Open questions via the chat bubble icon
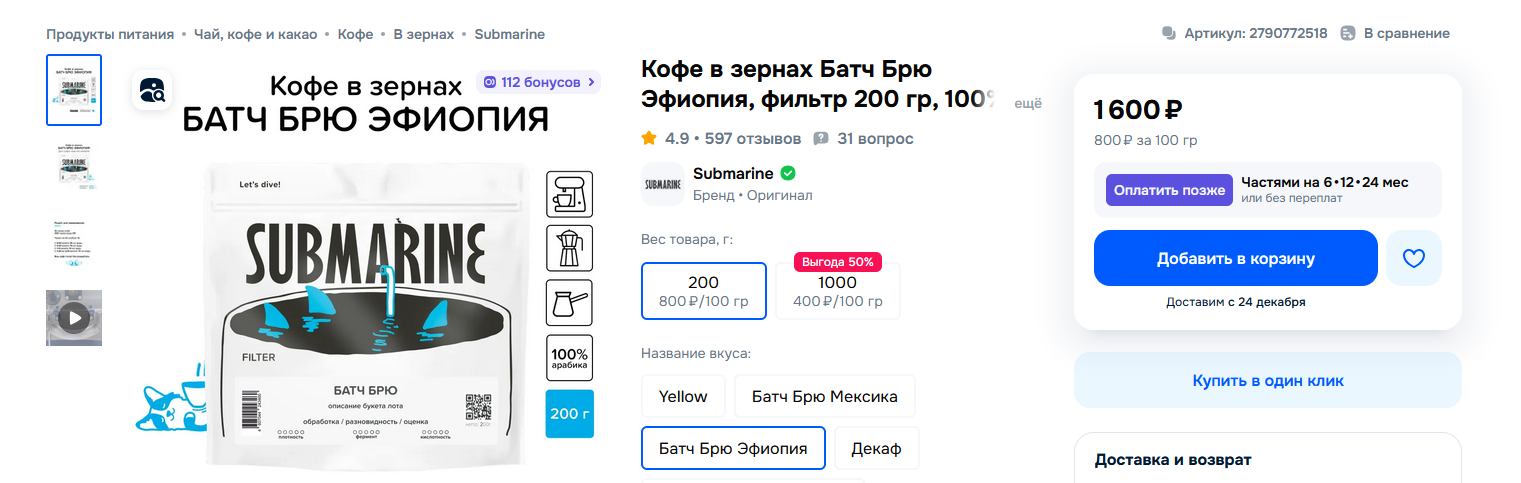 point(821,138)
